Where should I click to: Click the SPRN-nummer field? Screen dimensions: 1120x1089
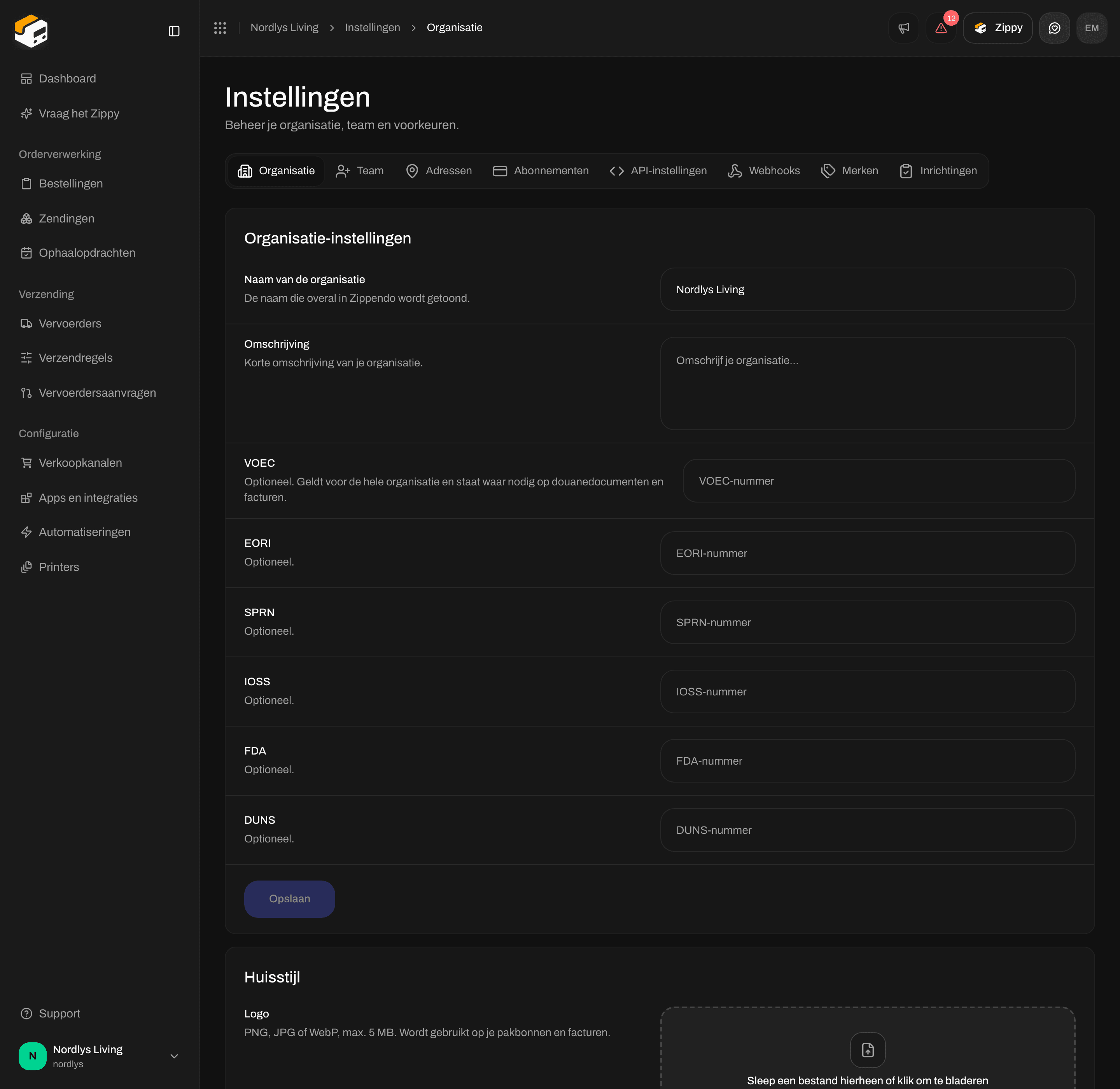(x=867, y=622)
